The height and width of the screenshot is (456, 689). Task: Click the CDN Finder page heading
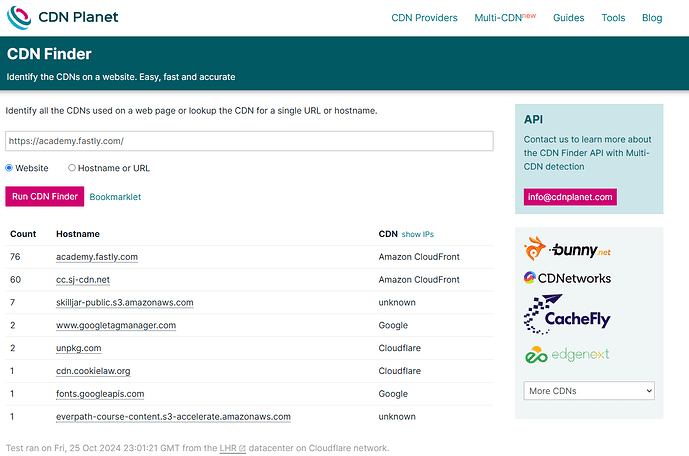click(x=49, y=54)
